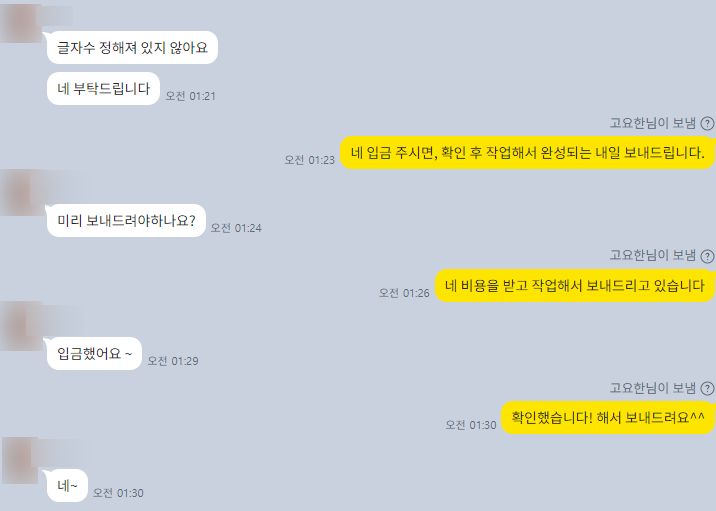Image resolution: width=716 pixels, height=511 pixels.
Task: Click the timestamp 오전 01:21
Action: point(190,96)
